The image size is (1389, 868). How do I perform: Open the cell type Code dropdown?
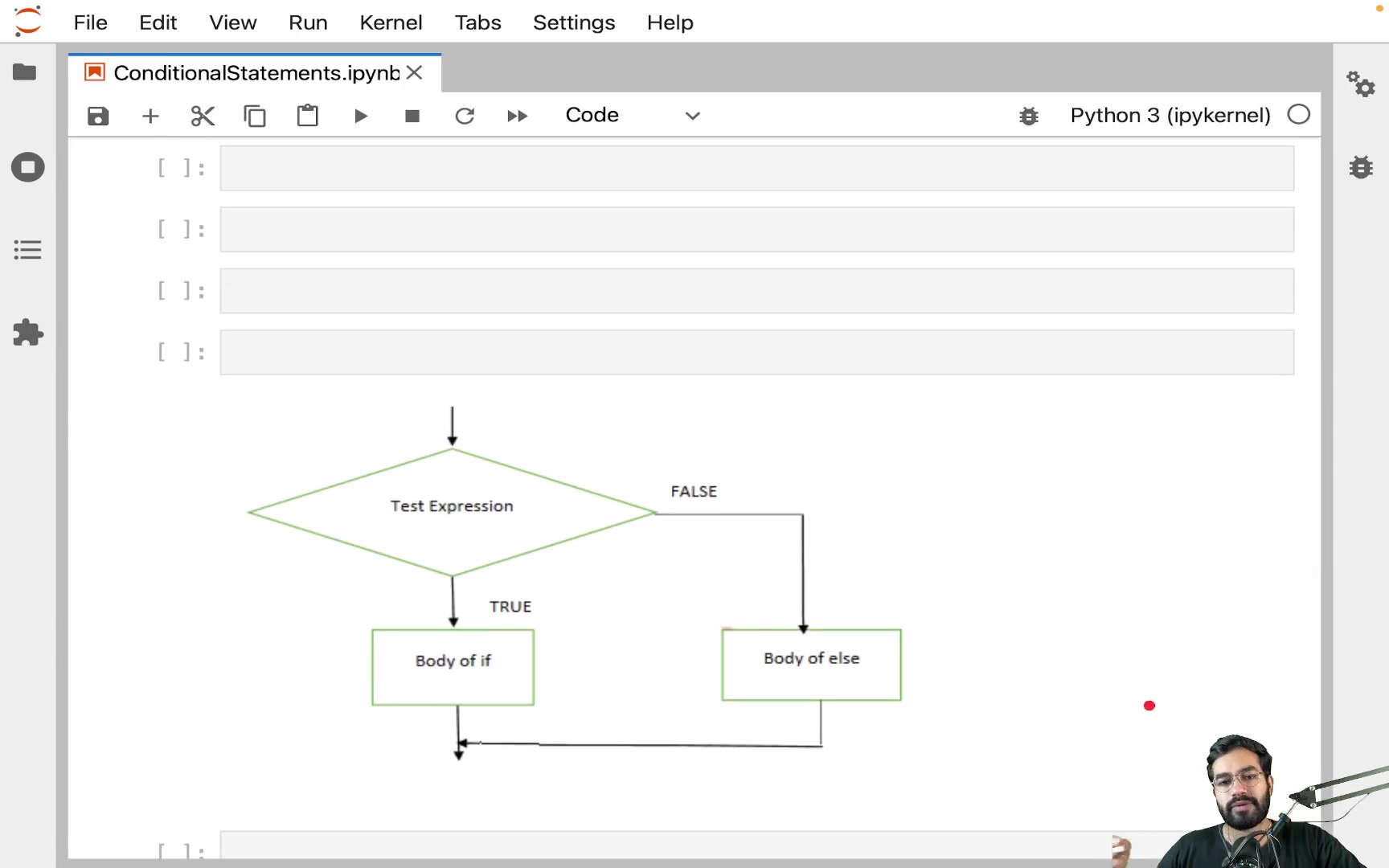(632, 115)
